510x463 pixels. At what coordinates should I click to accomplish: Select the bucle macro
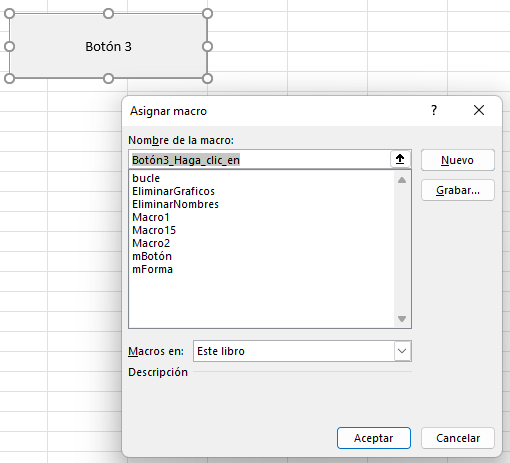pos(146,178)
